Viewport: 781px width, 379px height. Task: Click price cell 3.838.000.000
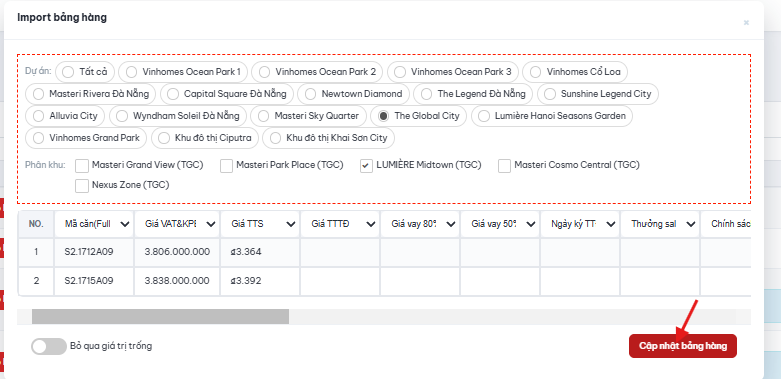coord(177,281)
